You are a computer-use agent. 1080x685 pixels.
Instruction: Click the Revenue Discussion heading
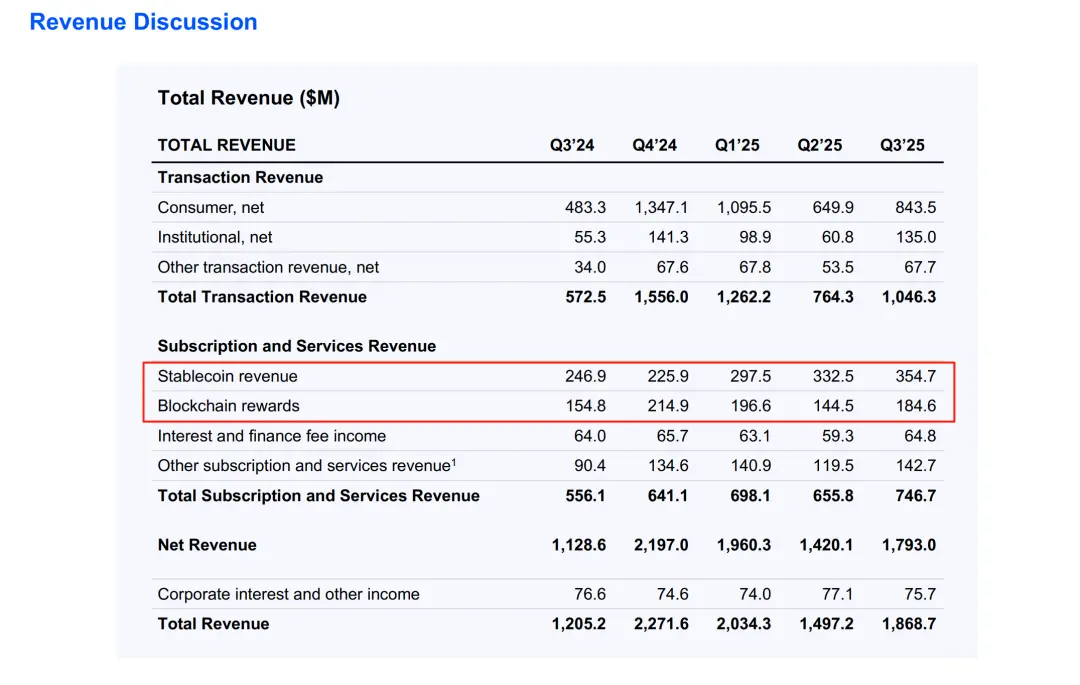143,22
